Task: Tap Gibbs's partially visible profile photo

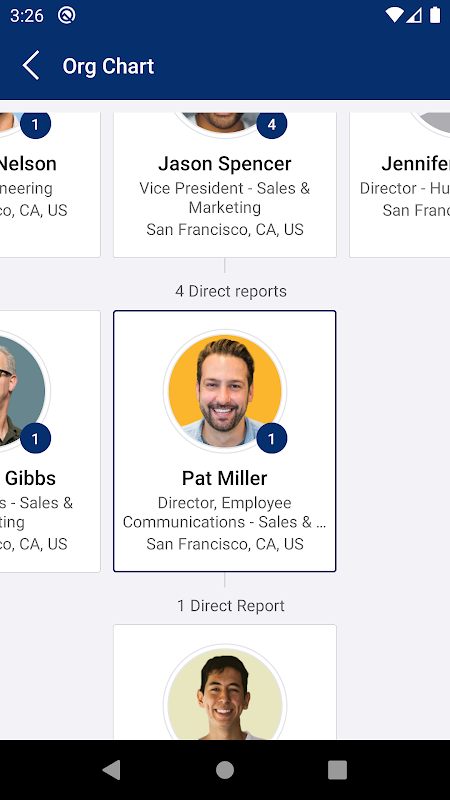Action: tap(22, 391)
